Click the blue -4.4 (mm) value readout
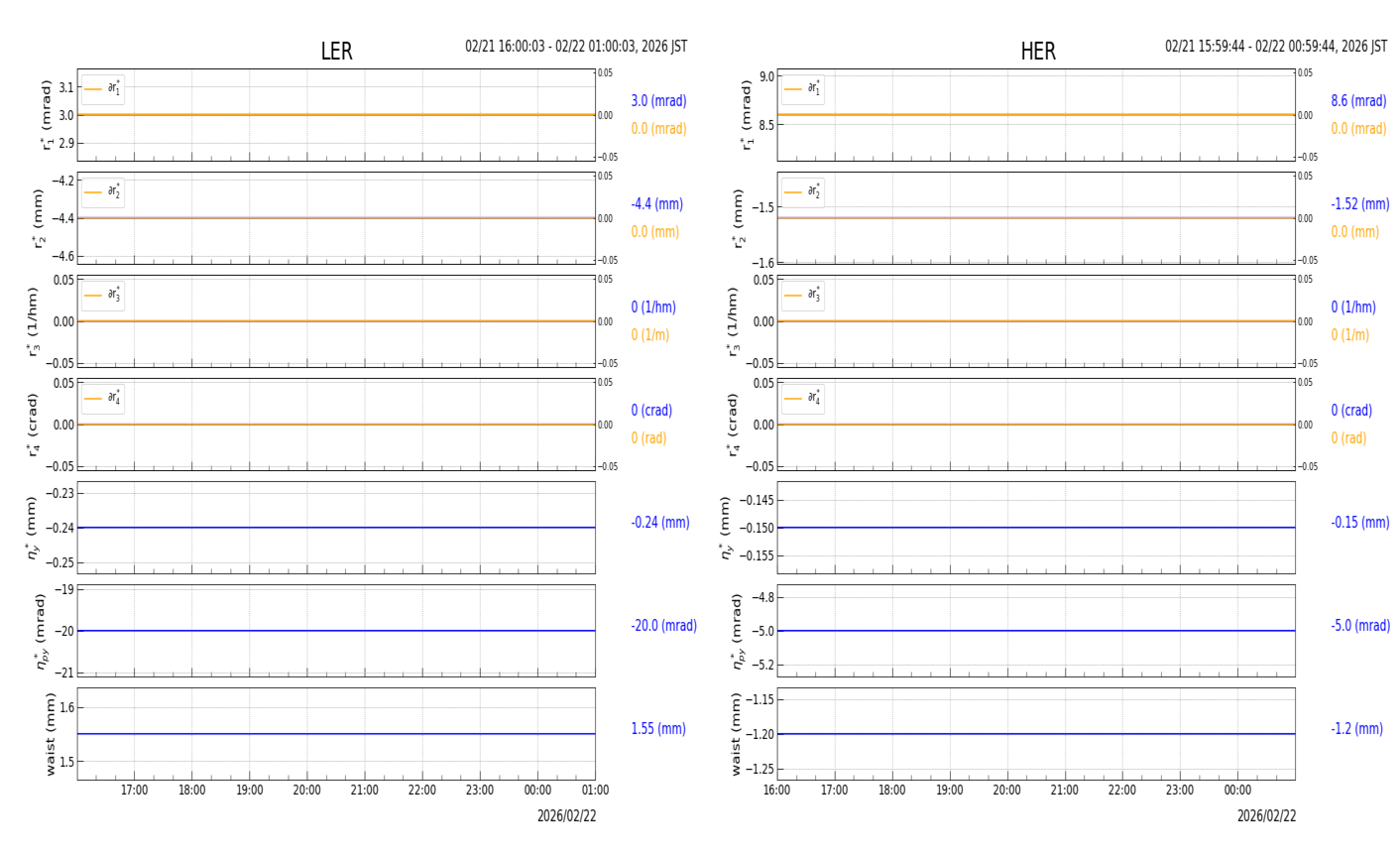1400x857 pixels. click(x=657, y=204)
